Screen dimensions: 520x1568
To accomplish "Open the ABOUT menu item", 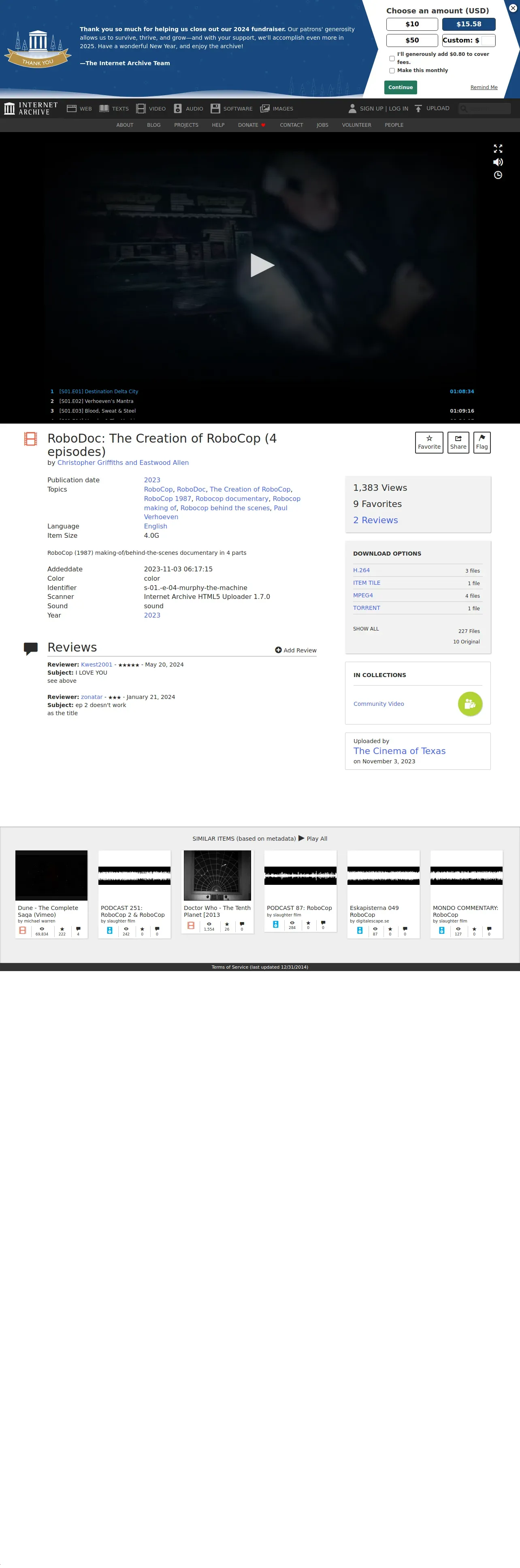I will (125, 126).
